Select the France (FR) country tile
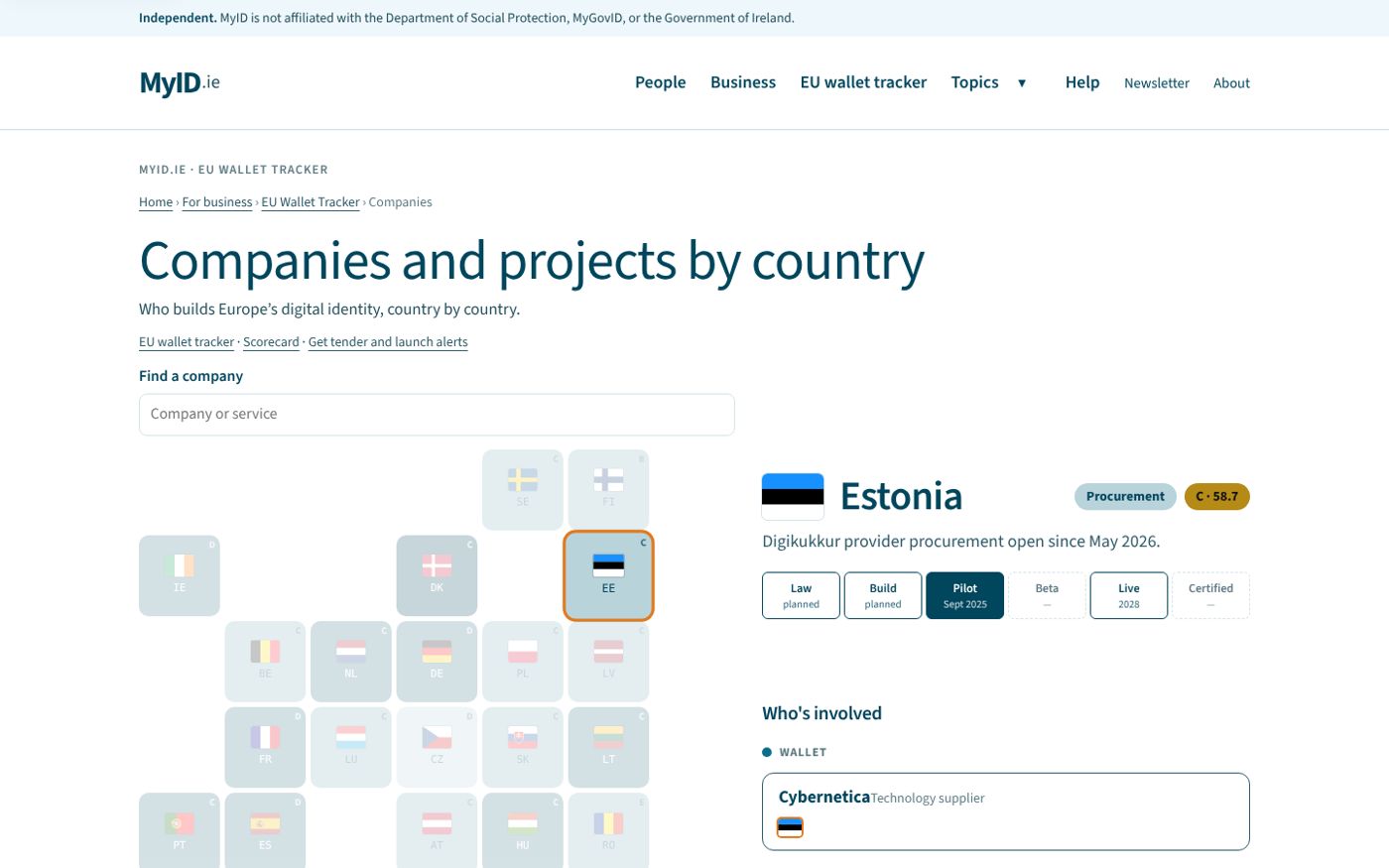1389x868 pixels. coord(265,747)
